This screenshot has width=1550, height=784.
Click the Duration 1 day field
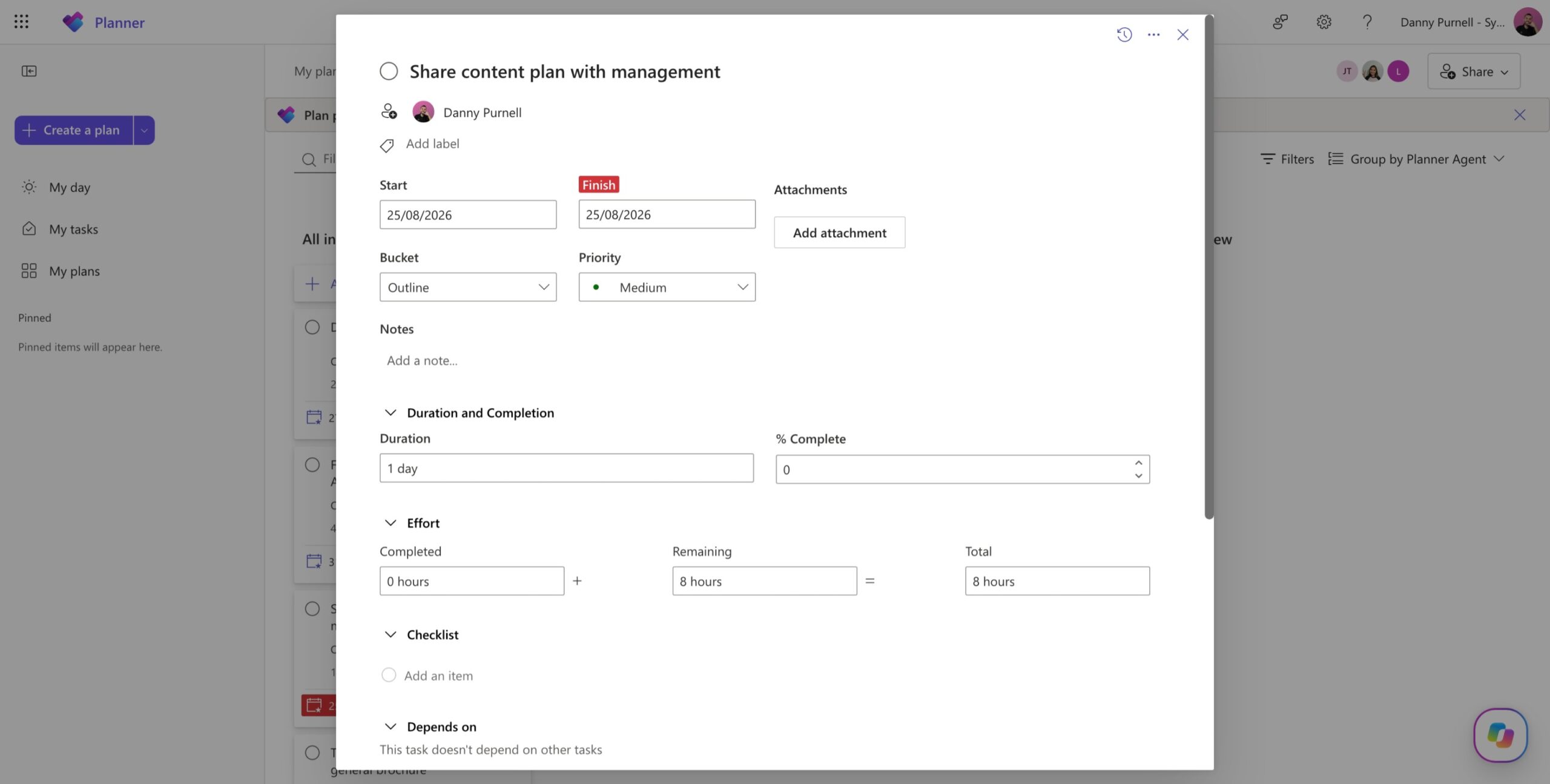(x=566, y=468)
